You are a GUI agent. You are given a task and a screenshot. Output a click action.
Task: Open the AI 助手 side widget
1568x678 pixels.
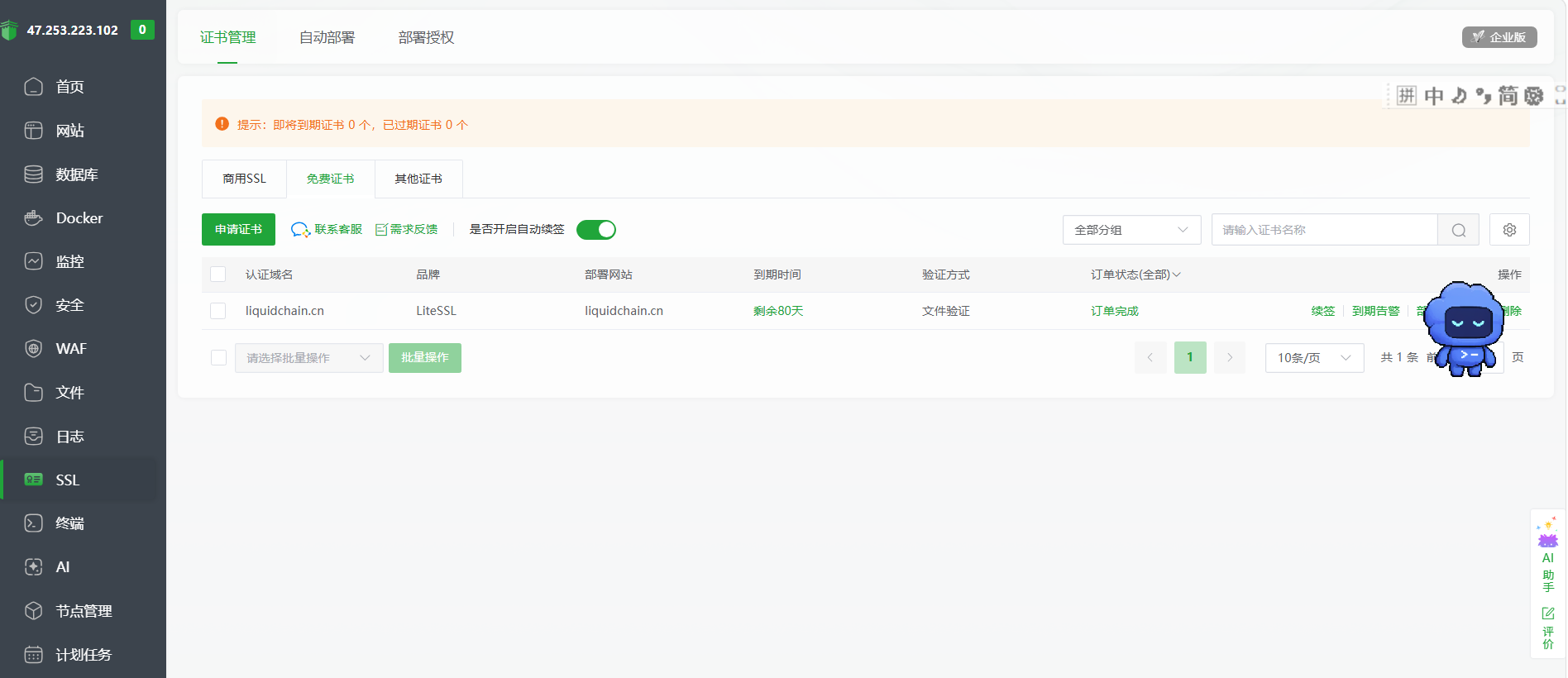pos(1547,555)
